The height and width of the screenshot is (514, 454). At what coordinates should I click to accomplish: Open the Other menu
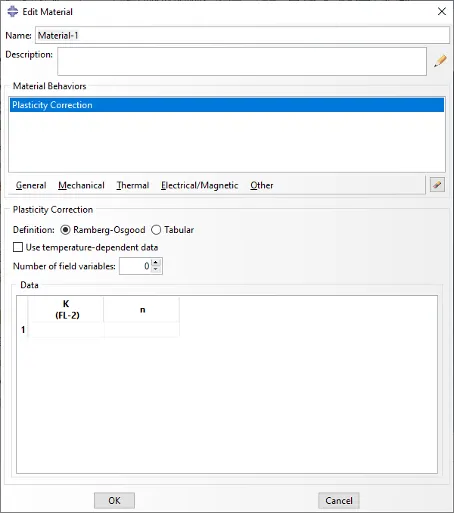262,185
